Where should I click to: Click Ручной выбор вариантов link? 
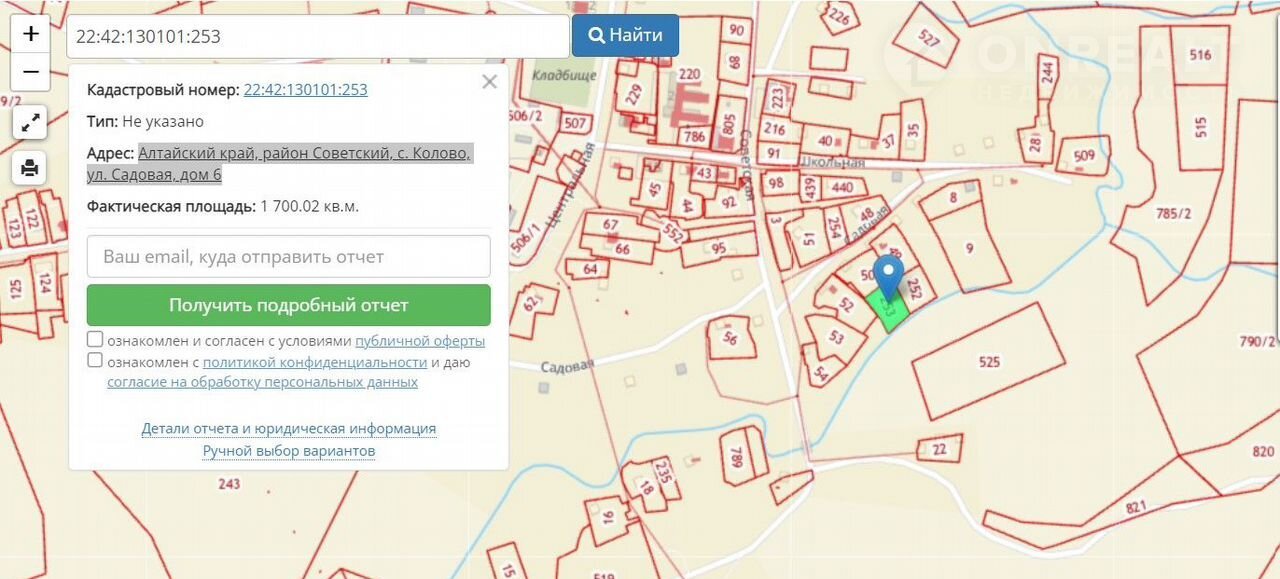(x=289, y=451)
